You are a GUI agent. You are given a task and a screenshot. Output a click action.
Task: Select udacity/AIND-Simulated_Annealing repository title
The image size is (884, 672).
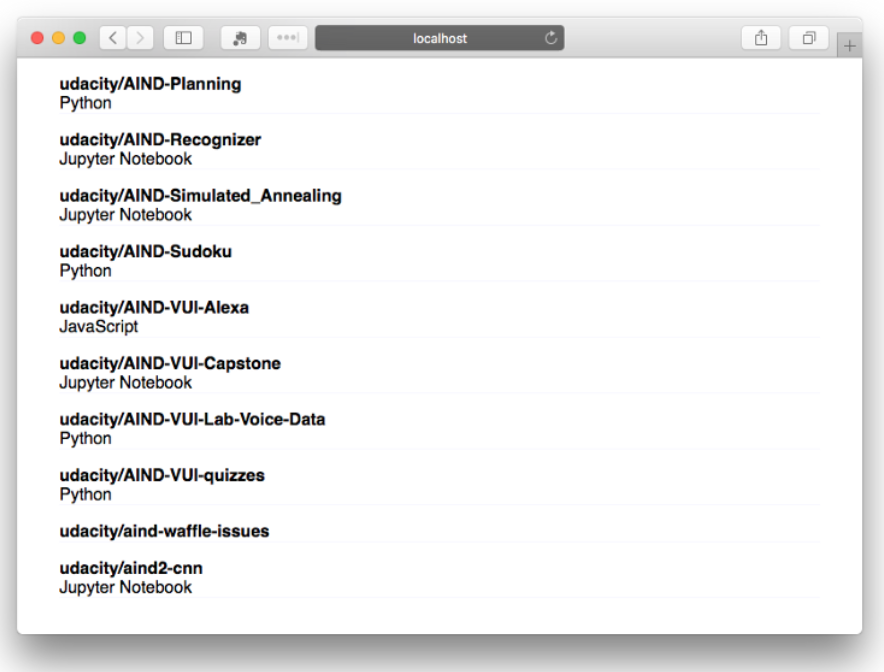201,196
